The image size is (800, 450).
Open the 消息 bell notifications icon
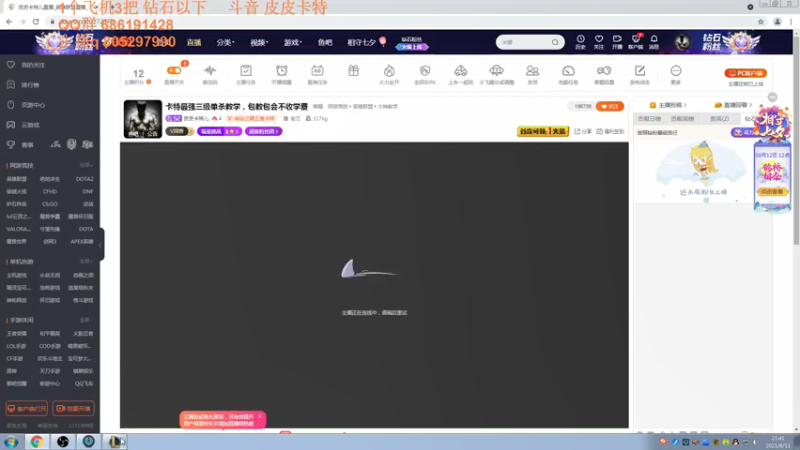click(654, 42)
